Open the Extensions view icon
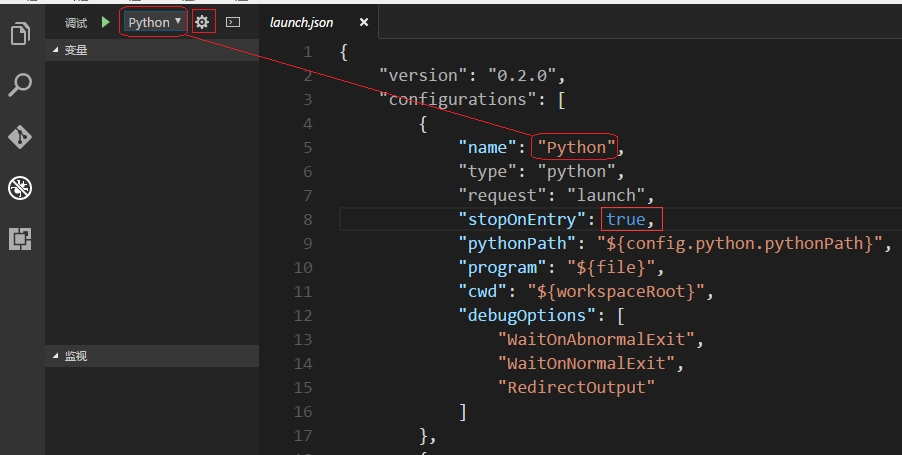The height and width of the screenshot is (455, 902). pos(20,239)
